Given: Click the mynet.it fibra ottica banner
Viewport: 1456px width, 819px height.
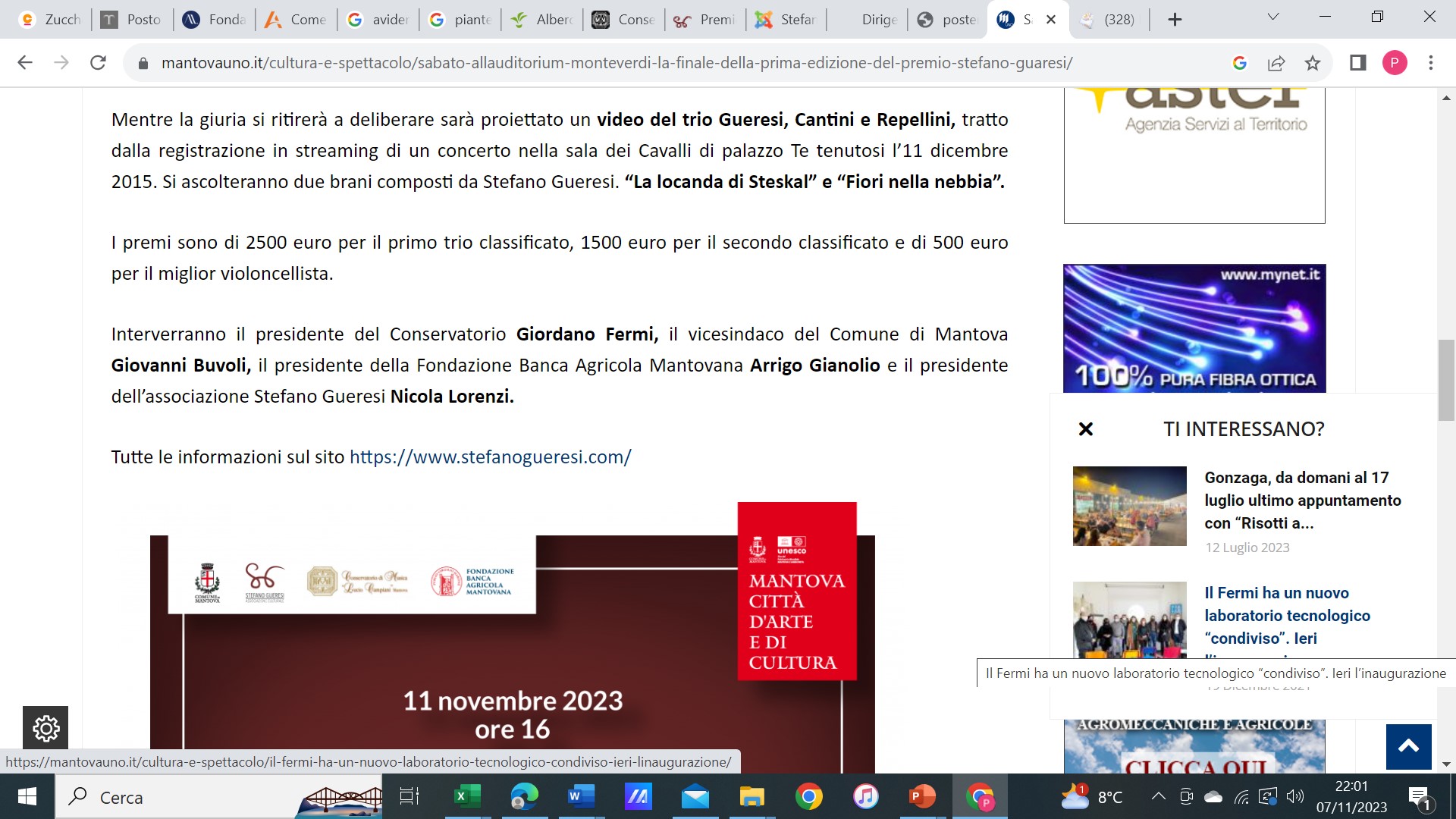Looking at the screenshot, I should point(1194,328).
